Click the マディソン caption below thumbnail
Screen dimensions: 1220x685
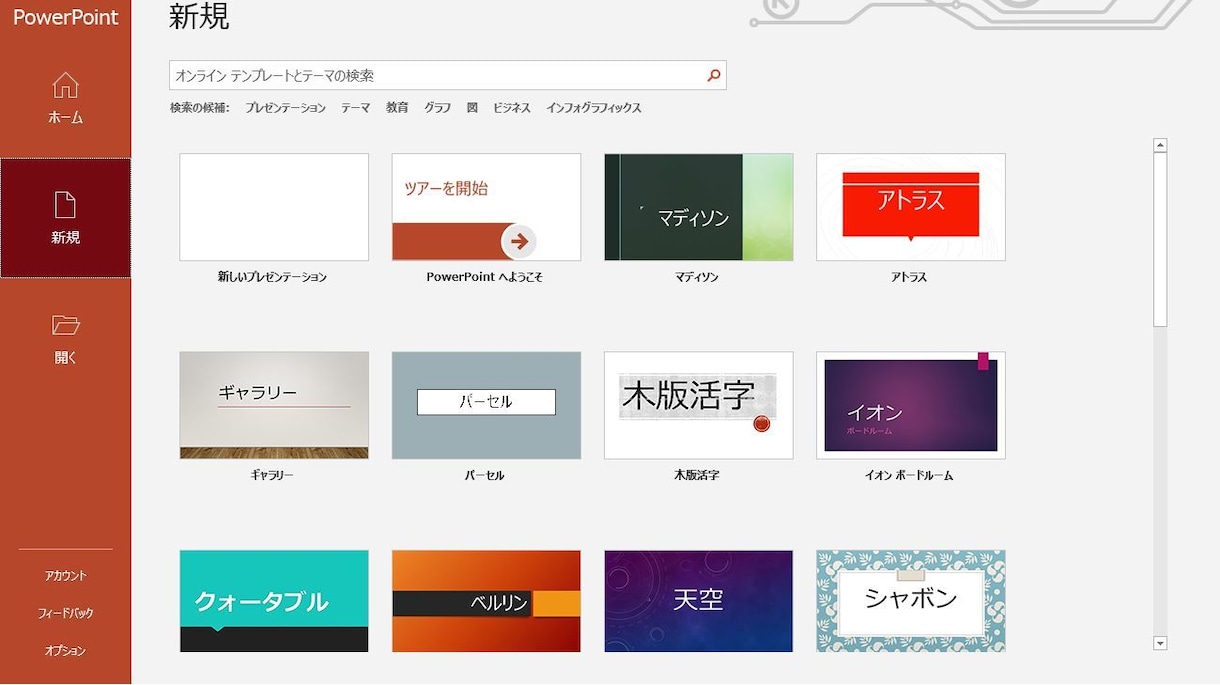(697, 277)
